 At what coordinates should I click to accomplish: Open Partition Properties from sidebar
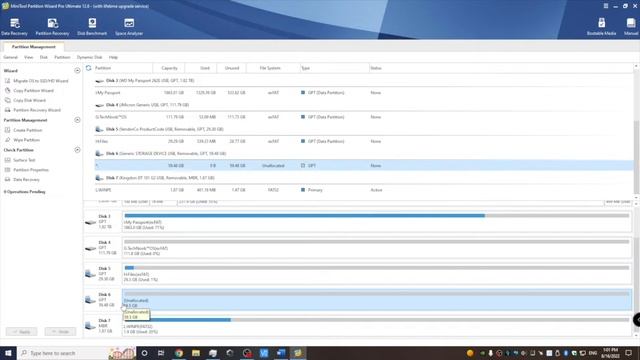pyautogui.click(x=27, y=170)
